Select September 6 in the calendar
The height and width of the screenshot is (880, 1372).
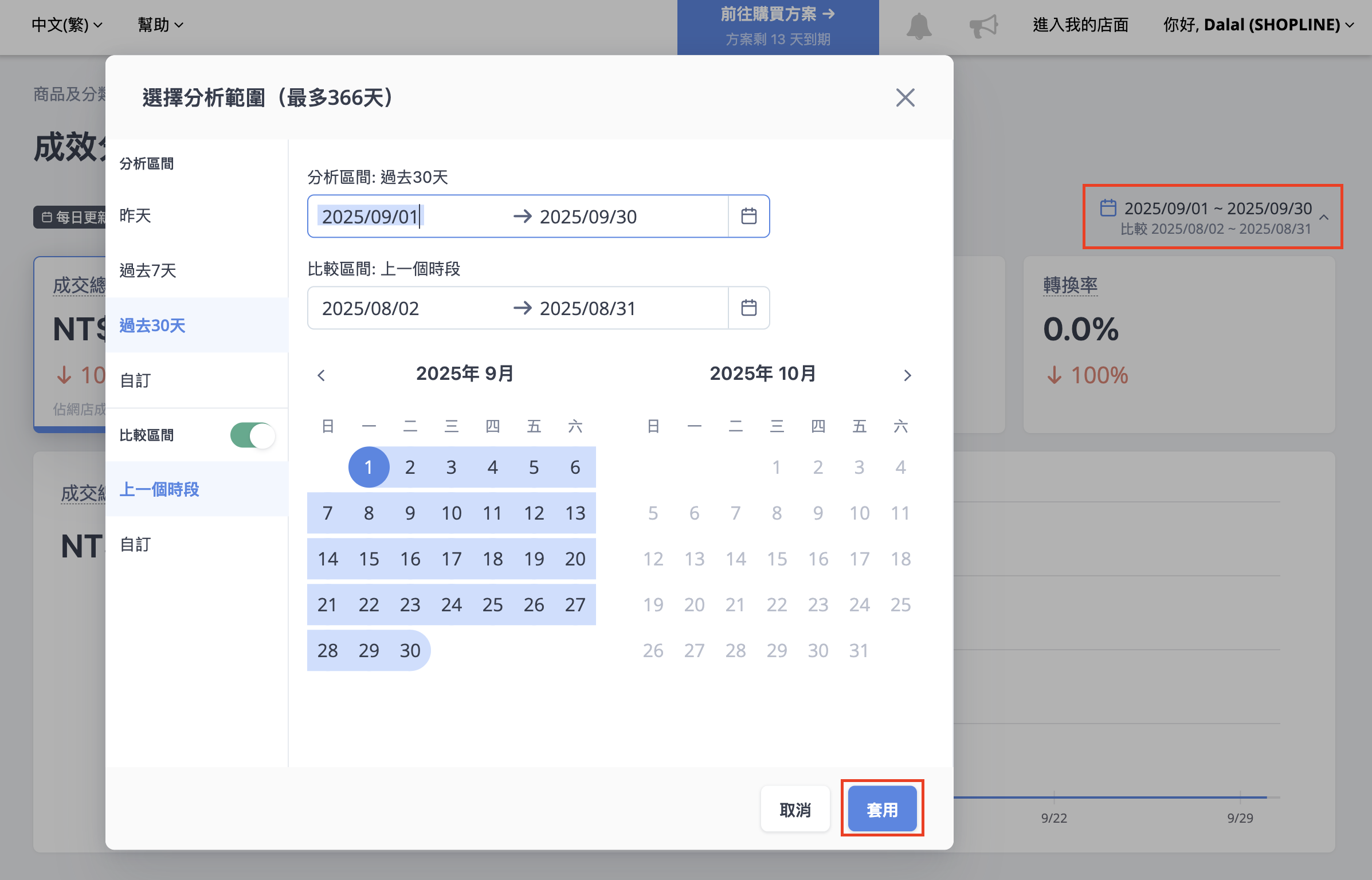click(575, 467)
